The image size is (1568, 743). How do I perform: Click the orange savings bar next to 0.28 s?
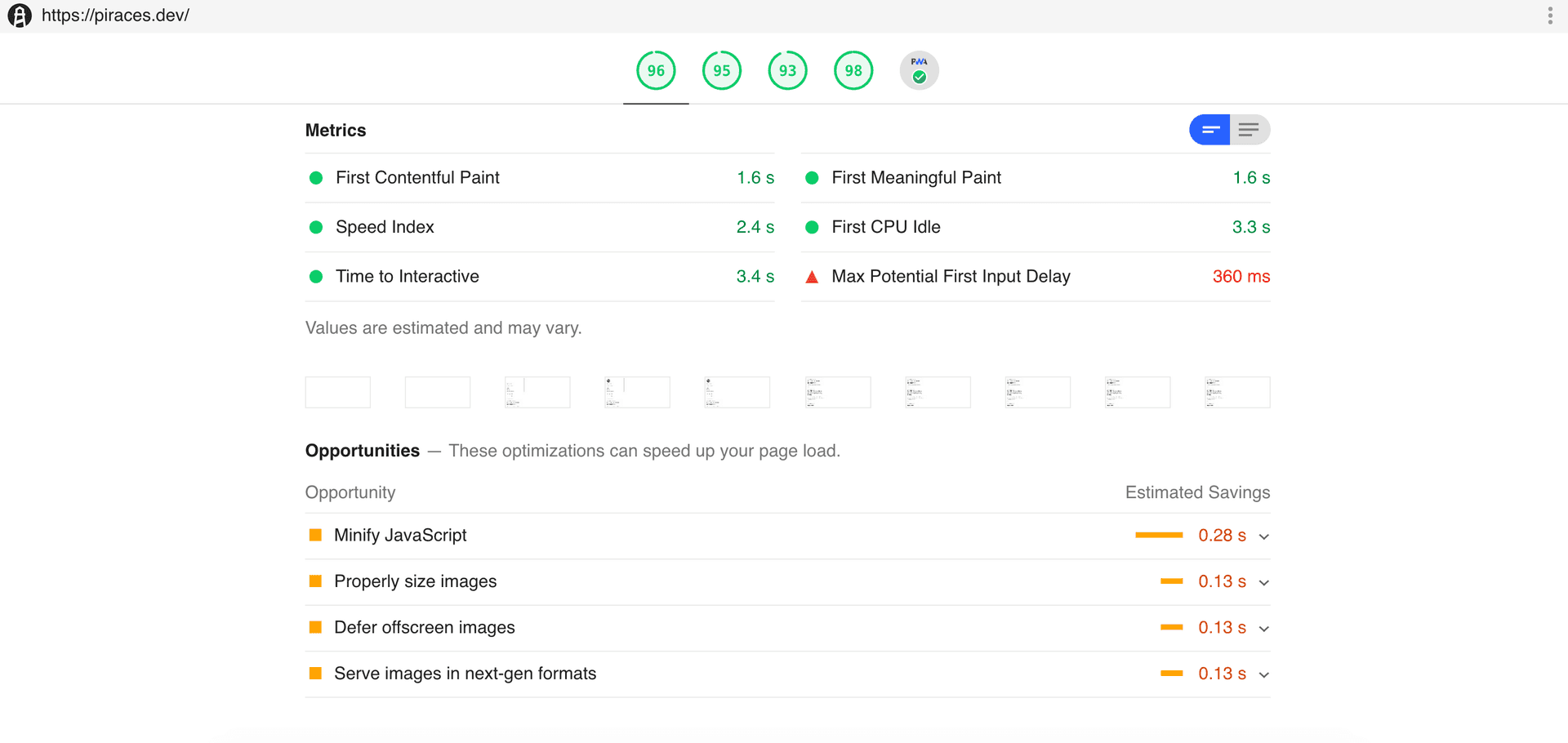pos(1160,535)
